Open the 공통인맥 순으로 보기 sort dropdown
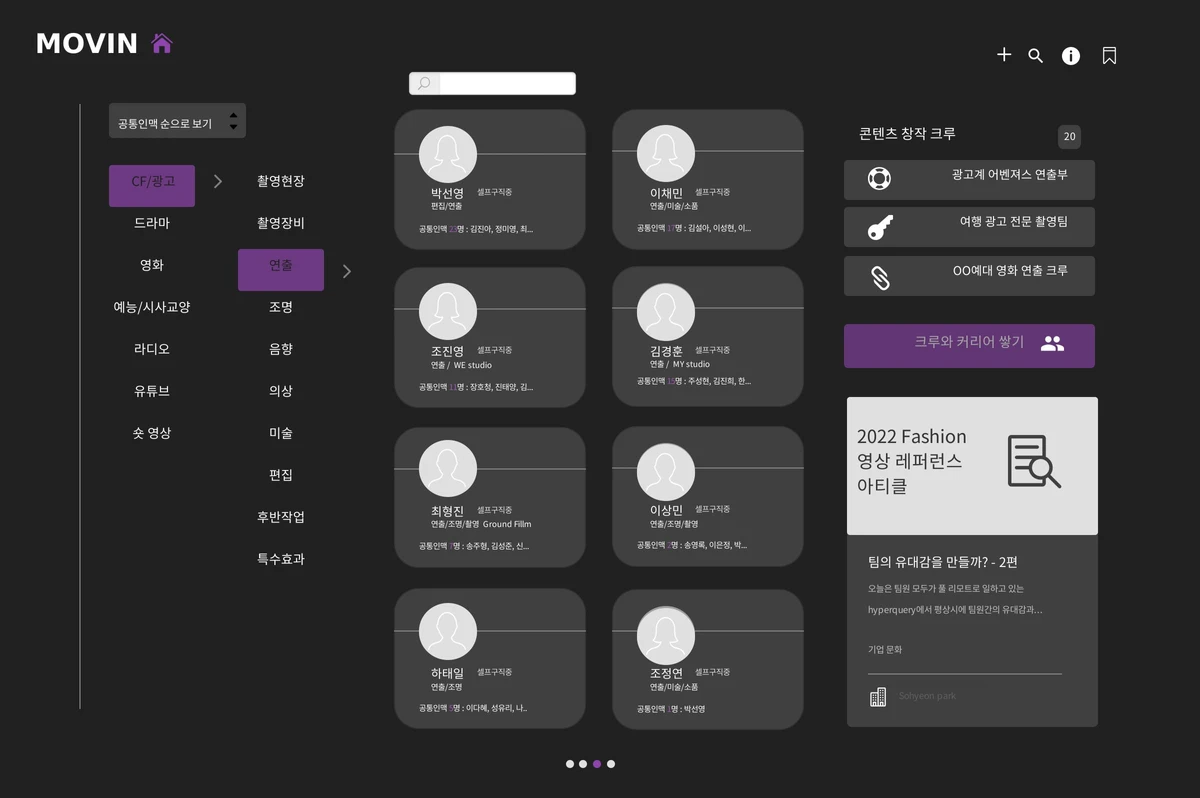The width and height of the screenshot is (1200, 798). point(177,121)
